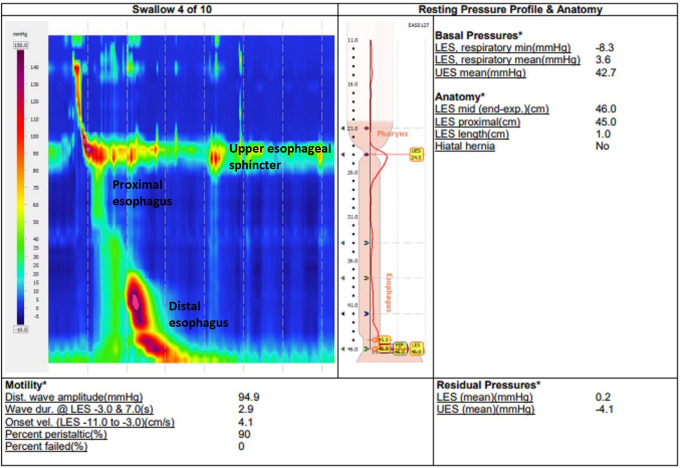The height and width of the screenshot is (468, 681).
Task: Click the distal wave amplitude value 94.9
Action: [249, 397]
